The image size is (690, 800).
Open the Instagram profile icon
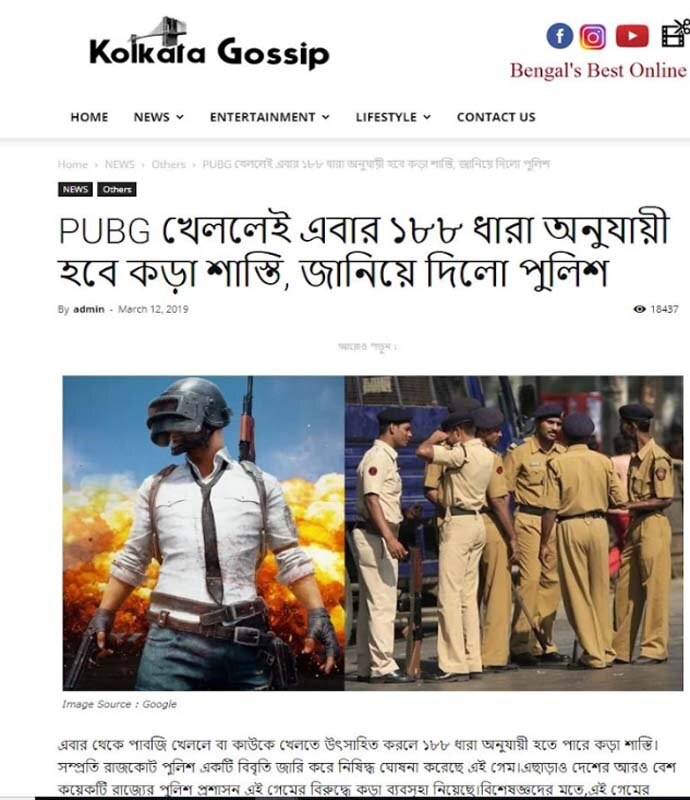pos(593,37)
